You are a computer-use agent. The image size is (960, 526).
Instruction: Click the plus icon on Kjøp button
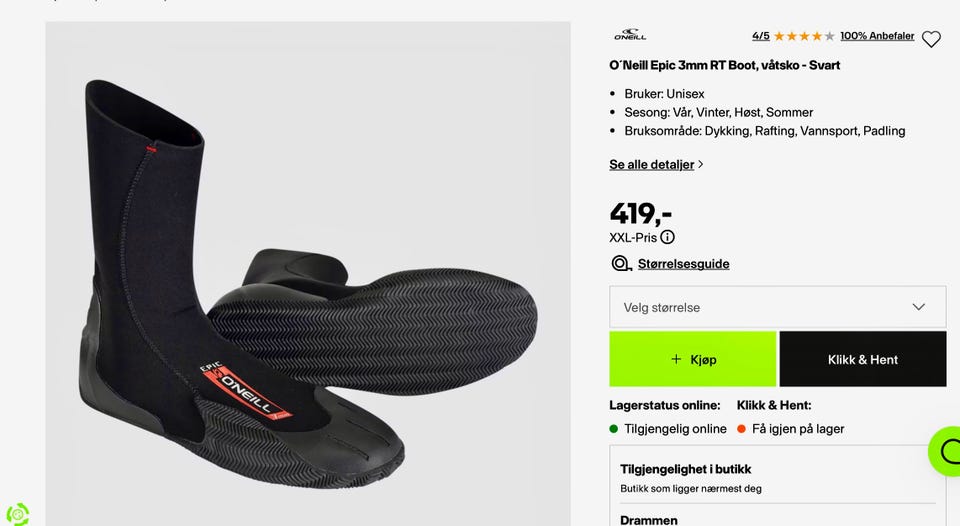click(x=676, y=359)
